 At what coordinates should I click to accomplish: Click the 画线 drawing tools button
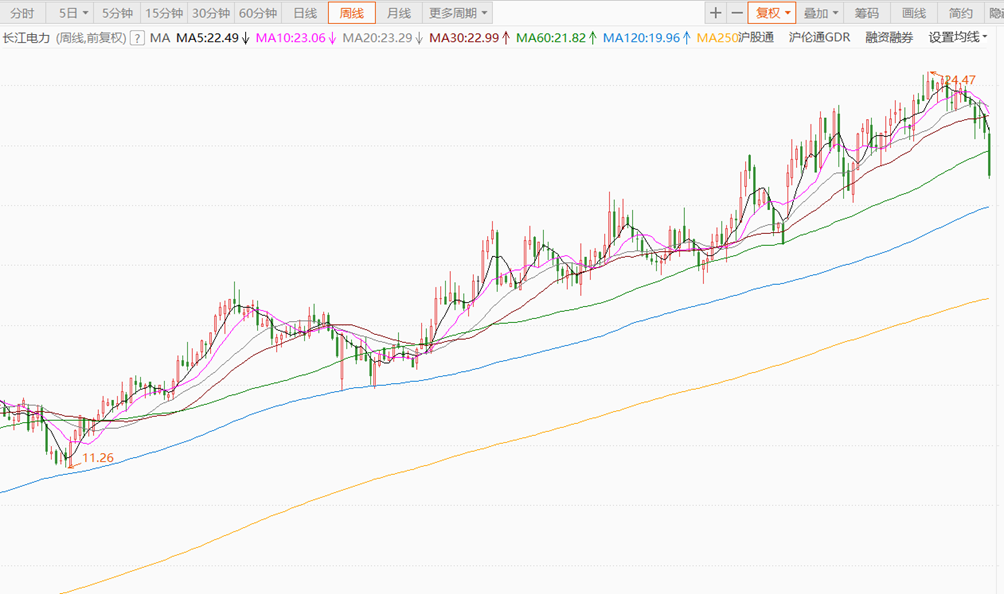coord(914,13)
